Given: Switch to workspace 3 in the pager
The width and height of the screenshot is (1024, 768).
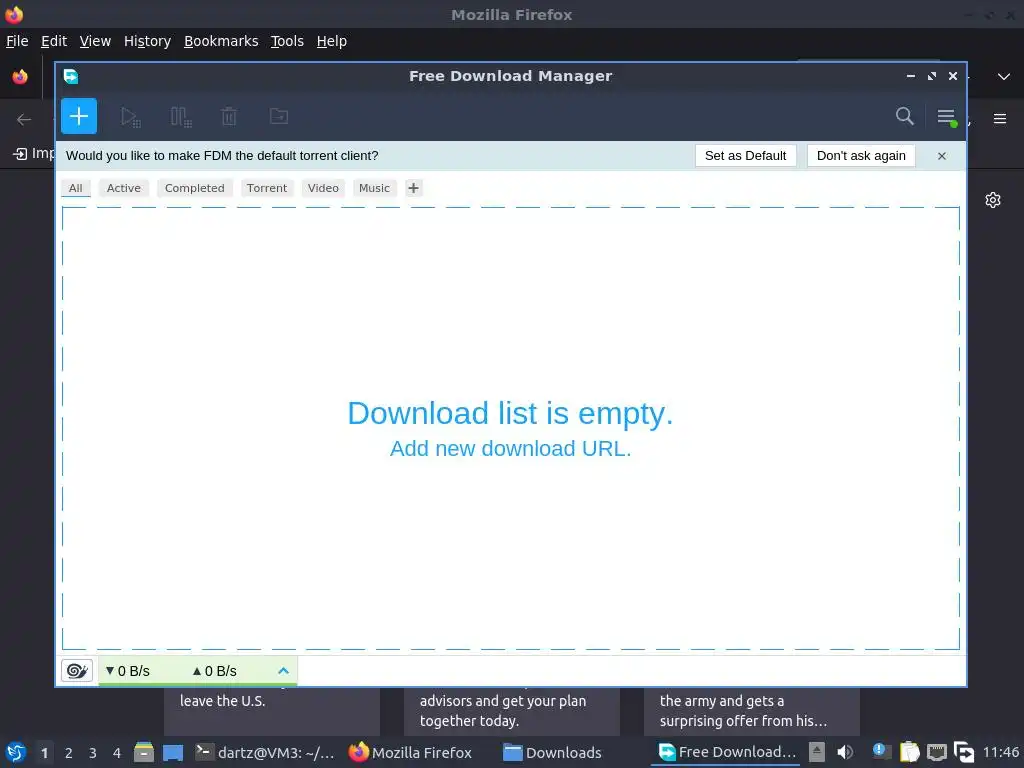Looking at the screenshot, I should pyautogui.click(x=93, y=753).
